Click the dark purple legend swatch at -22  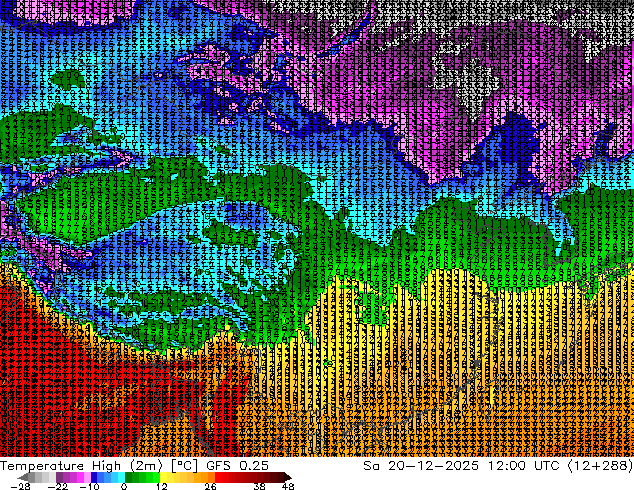pyautogui.click(x=59, y=477)
